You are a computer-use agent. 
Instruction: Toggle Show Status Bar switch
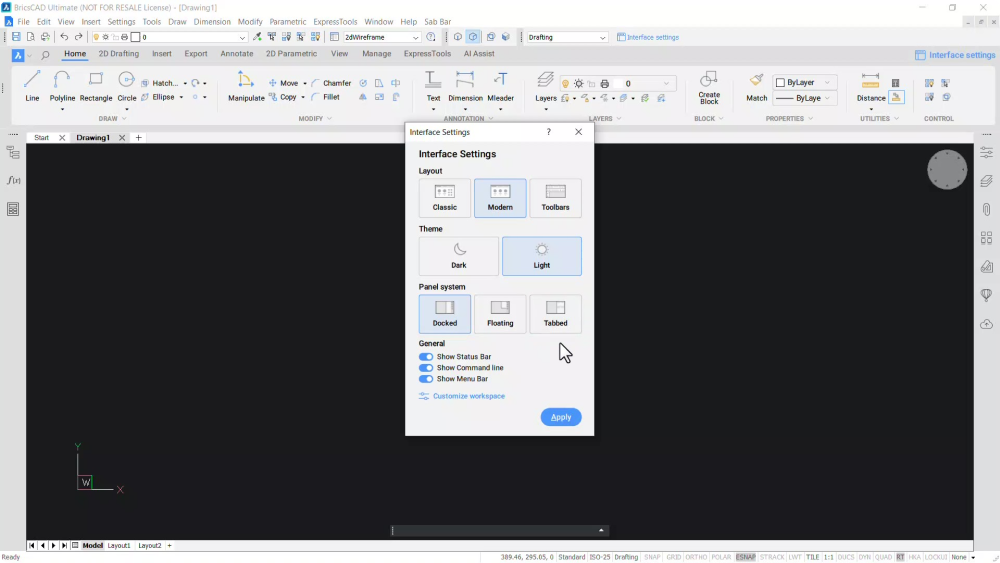pyautogui.click(x=425, y=356)
